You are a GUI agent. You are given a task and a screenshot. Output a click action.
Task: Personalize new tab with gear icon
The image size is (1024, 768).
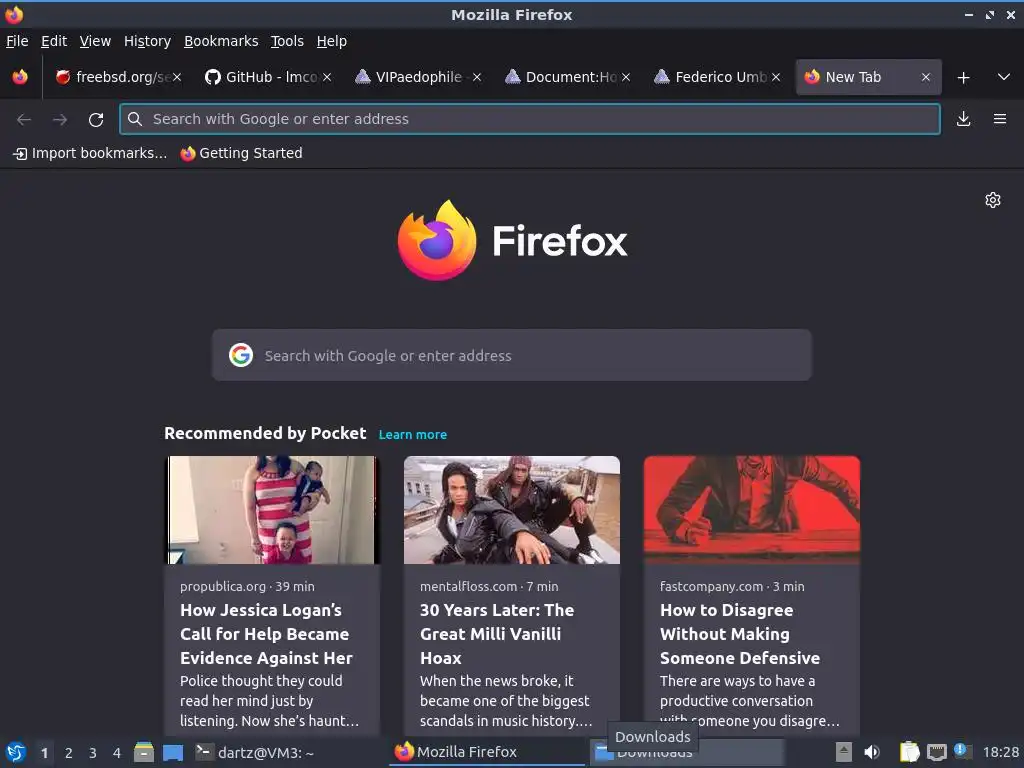[x=993, y=200]
